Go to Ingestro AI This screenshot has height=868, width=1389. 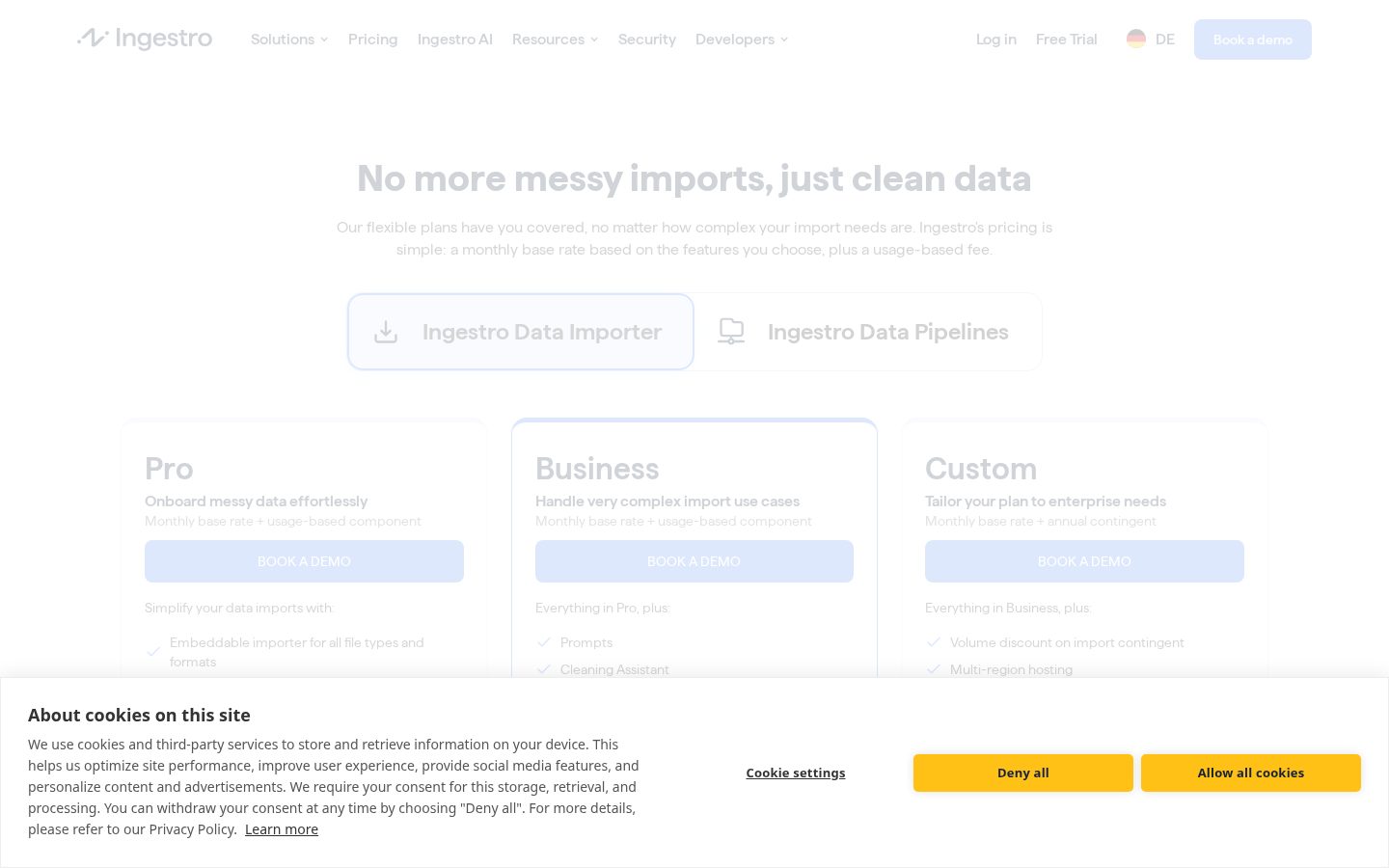455,40
